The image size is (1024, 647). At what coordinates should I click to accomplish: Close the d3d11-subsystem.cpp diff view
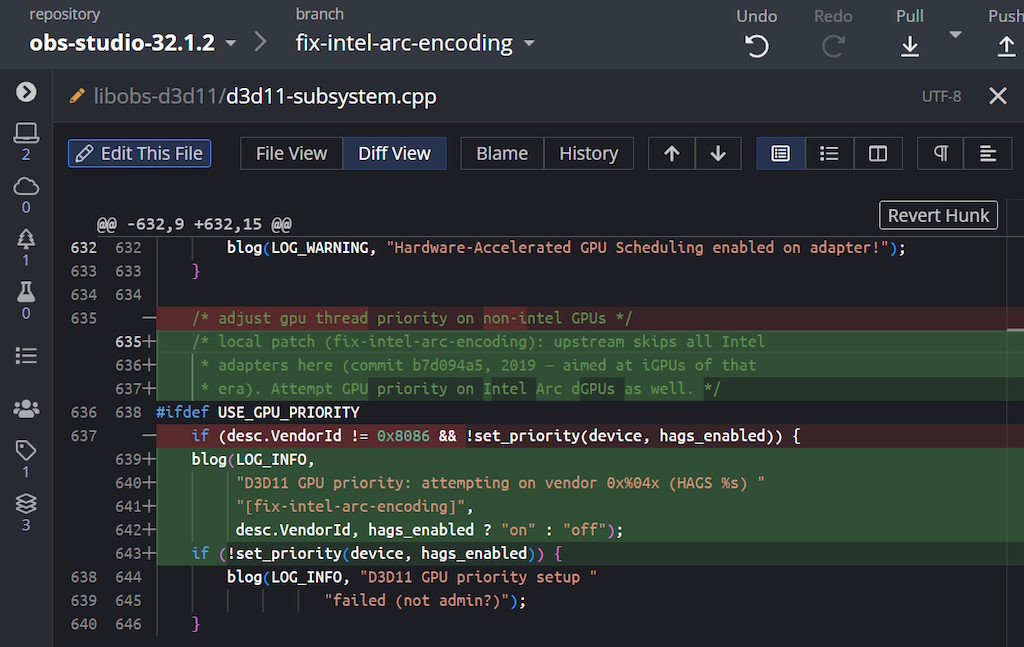pyautogui.click(x=997, y=96)
